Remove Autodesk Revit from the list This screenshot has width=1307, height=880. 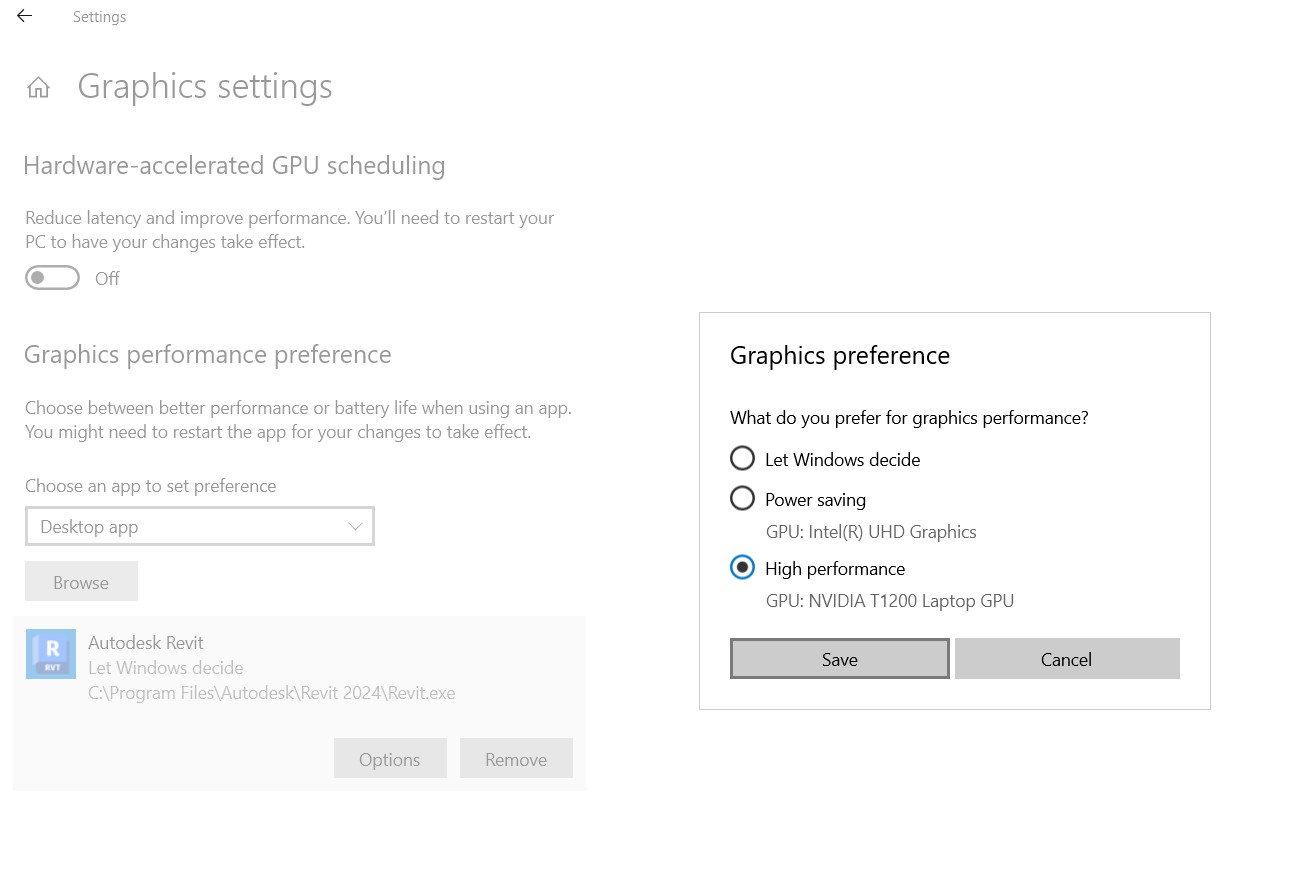(516, 759)
